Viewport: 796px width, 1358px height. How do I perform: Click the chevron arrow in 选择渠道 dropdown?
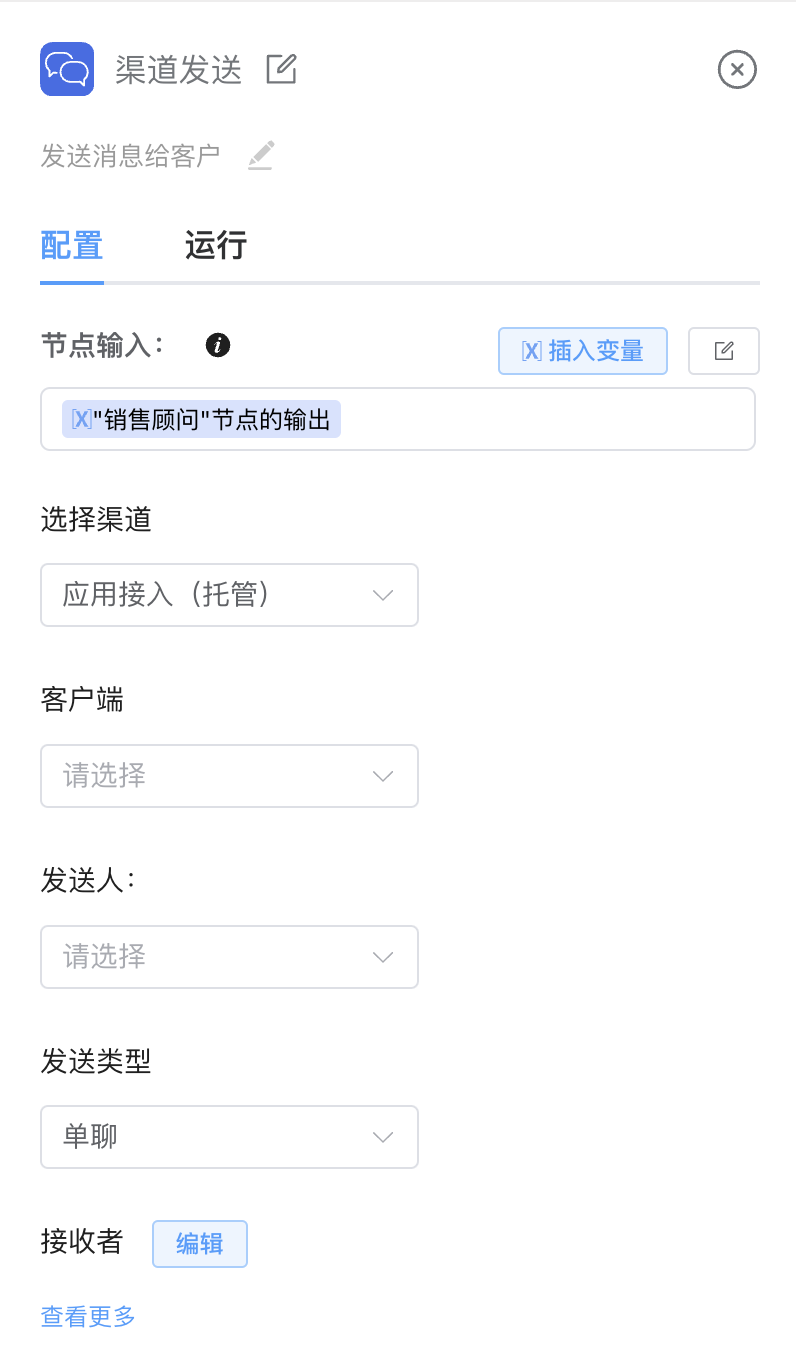[x=382, y=595]
